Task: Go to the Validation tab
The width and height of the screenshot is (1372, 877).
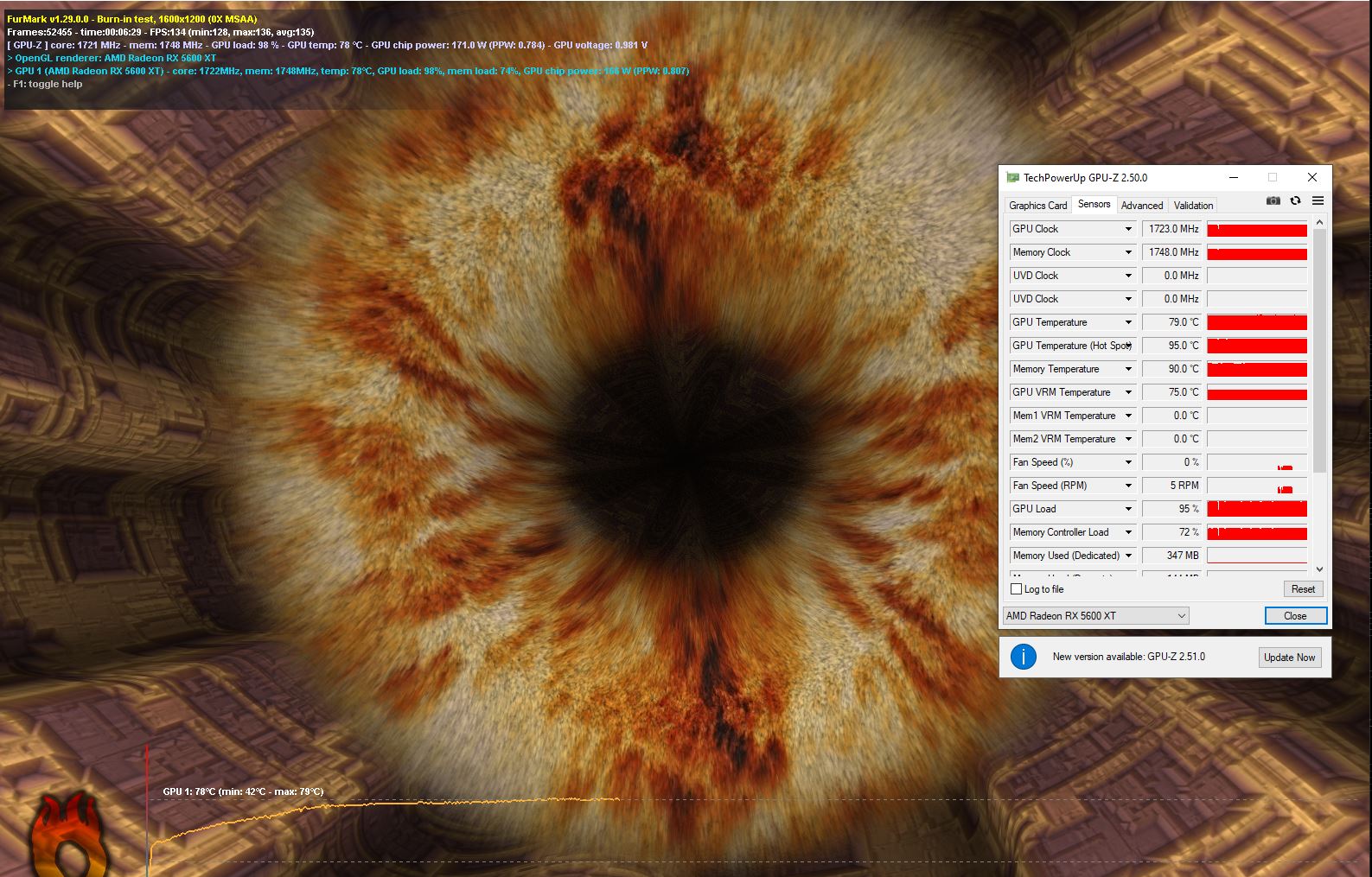Action: click(x=1193, y=206)
